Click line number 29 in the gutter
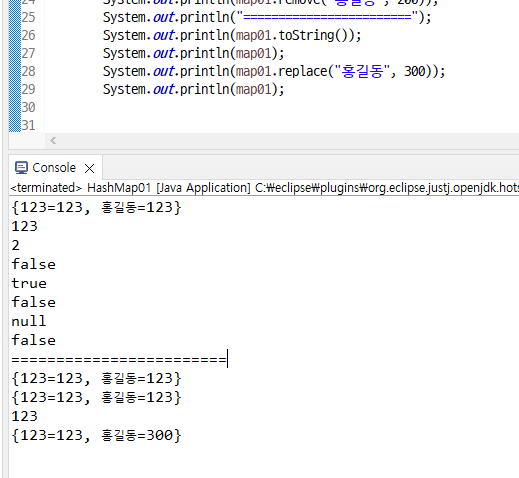The image size is (519, 478). 28,89
